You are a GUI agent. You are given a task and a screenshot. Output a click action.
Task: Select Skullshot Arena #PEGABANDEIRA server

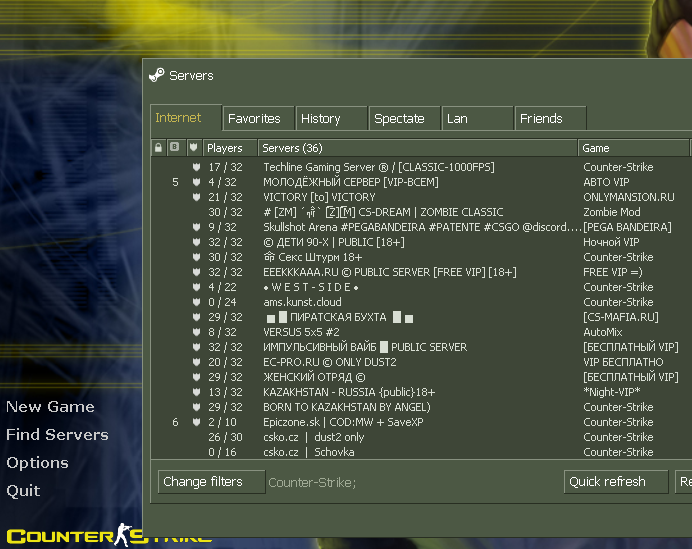[x=421, y=227]
